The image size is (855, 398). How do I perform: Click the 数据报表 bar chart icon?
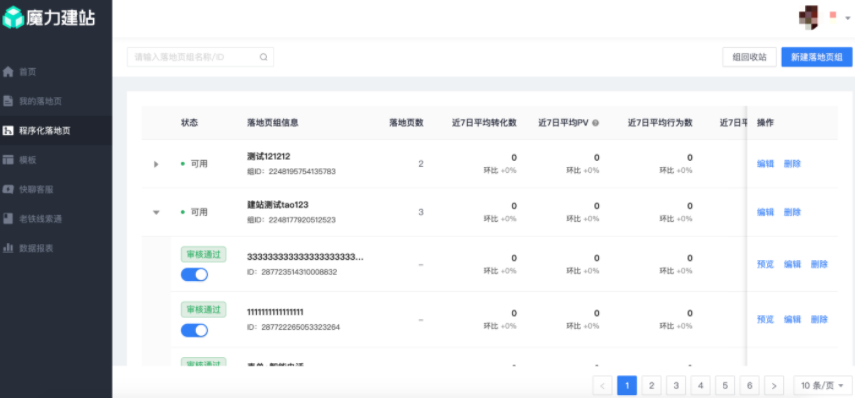click(x=8, y=248)
